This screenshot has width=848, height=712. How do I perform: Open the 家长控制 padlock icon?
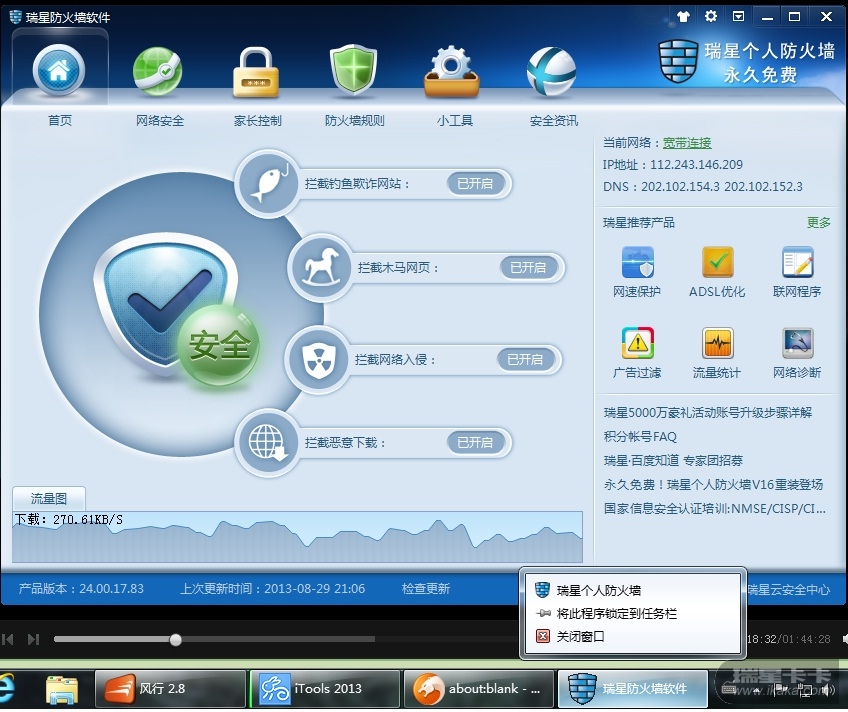pyautogui.click(x=256, y=72)
